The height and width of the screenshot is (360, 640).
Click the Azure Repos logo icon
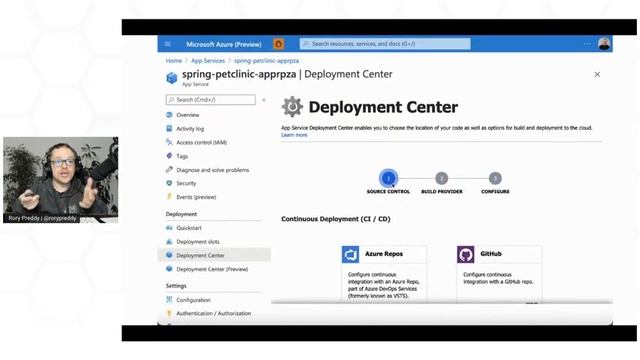[x=350, y=254]
